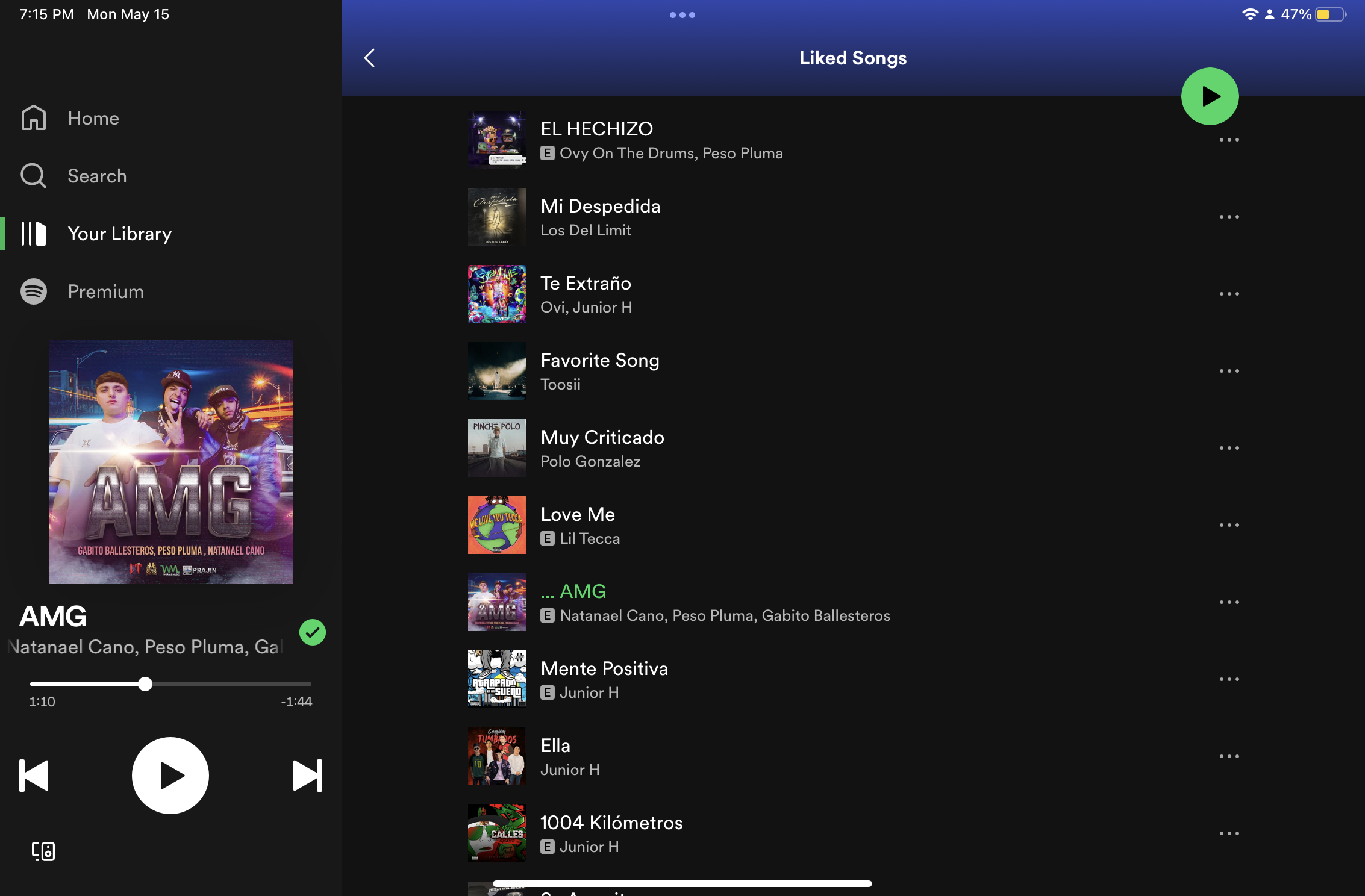The height and width of the screenshot is (896, 1365).
Task: Click the Muy Criticado album thumbnail
Action: [x=497, y=448]
